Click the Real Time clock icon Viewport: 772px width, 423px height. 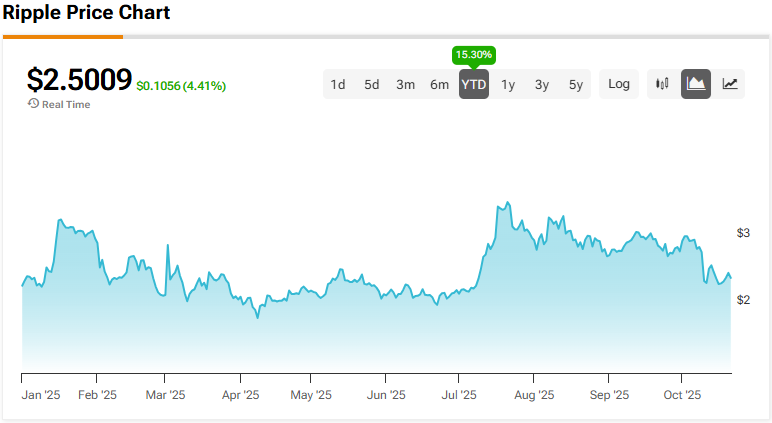pyautogui.click(x=33, y=103)
